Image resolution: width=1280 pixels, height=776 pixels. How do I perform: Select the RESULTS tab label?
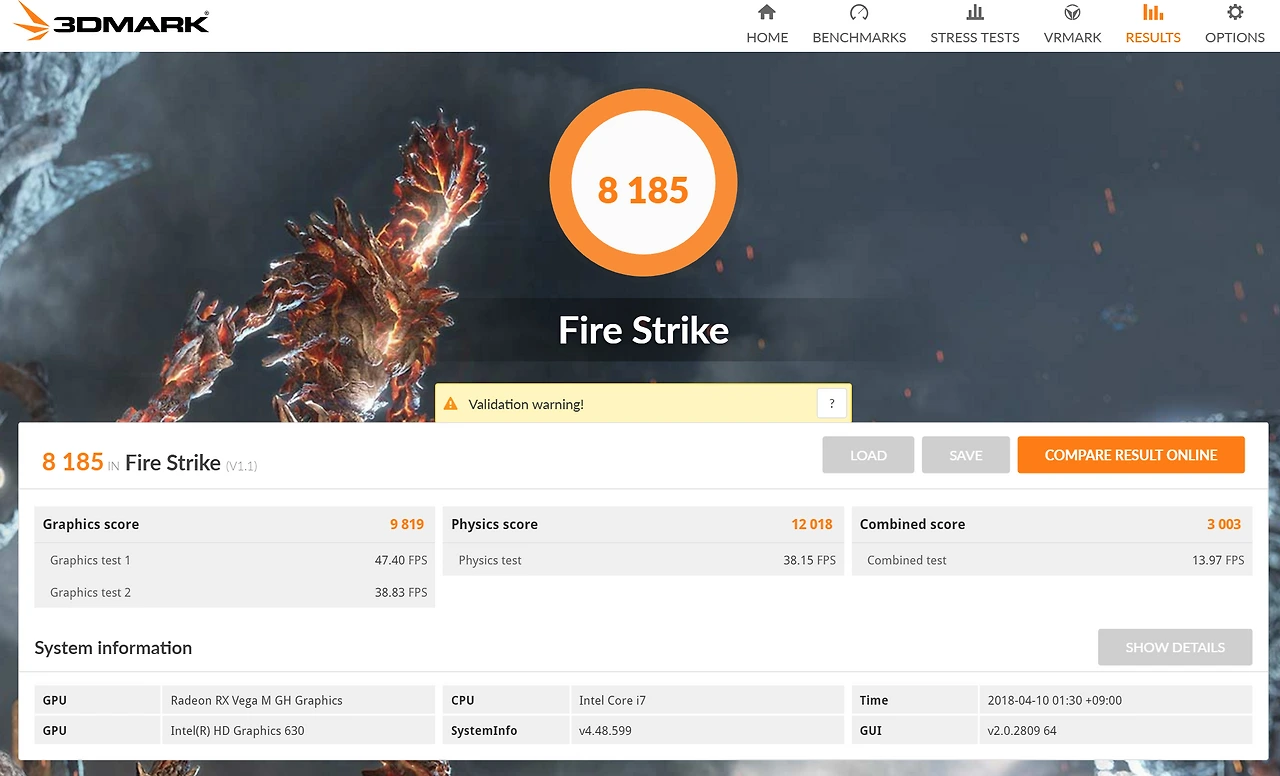1153,38
